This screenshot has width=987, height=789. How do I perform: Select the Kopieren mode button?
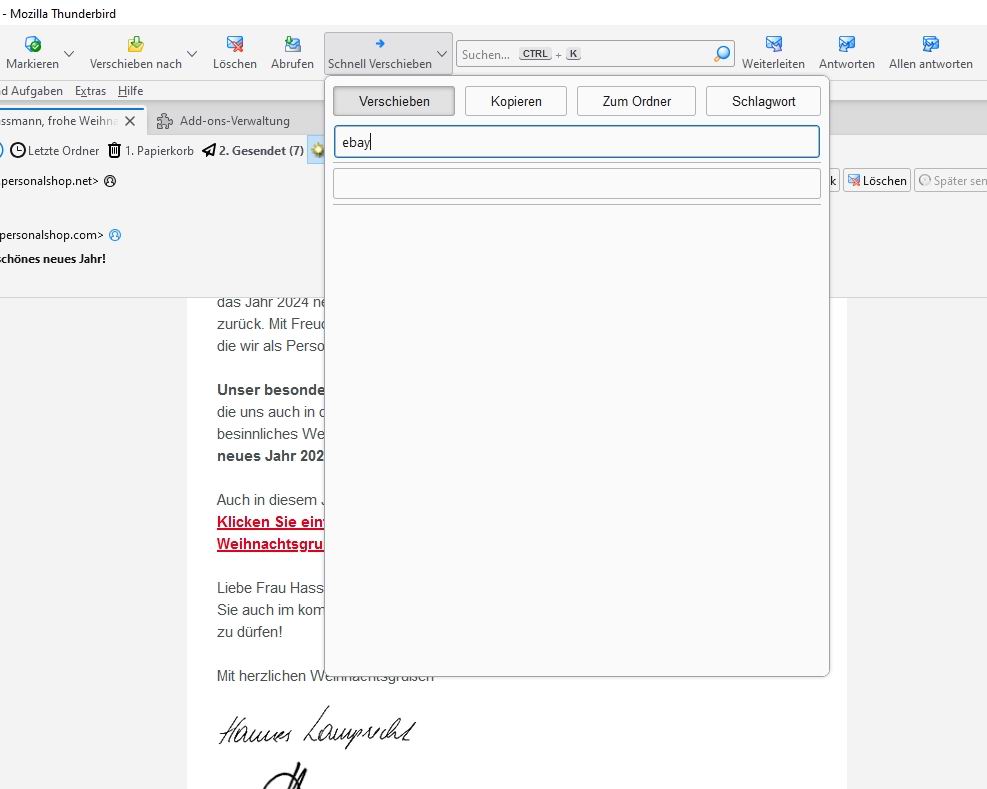pos(516,101)
